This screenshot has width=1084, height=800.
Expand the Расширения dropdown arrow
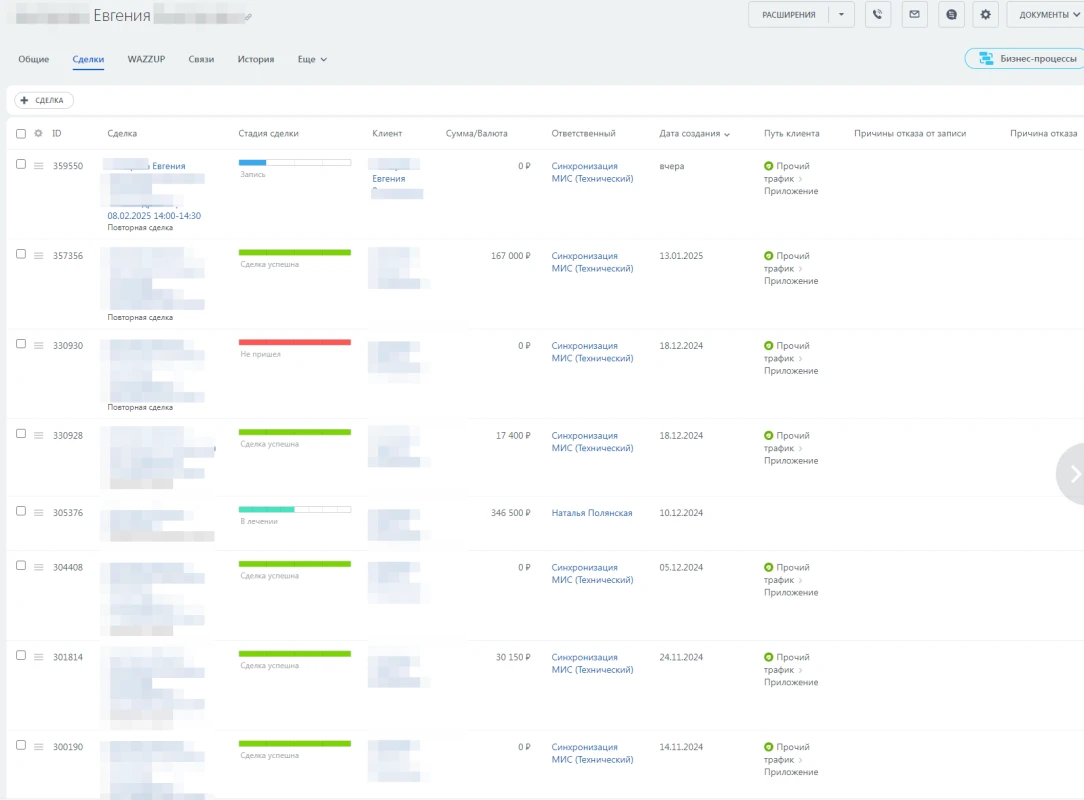[842, 15]
